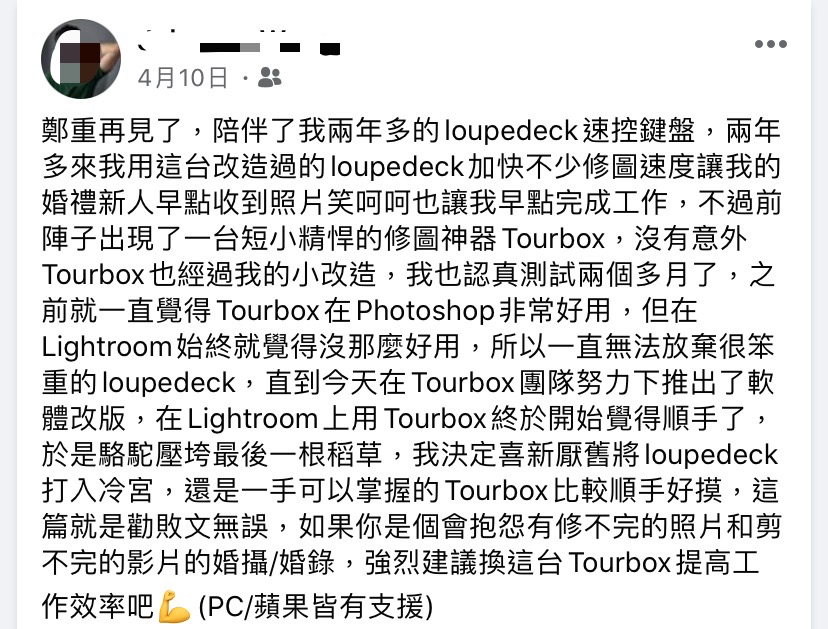Click the friends audience icon beside date
828x629 pixels.
point(269,78)
